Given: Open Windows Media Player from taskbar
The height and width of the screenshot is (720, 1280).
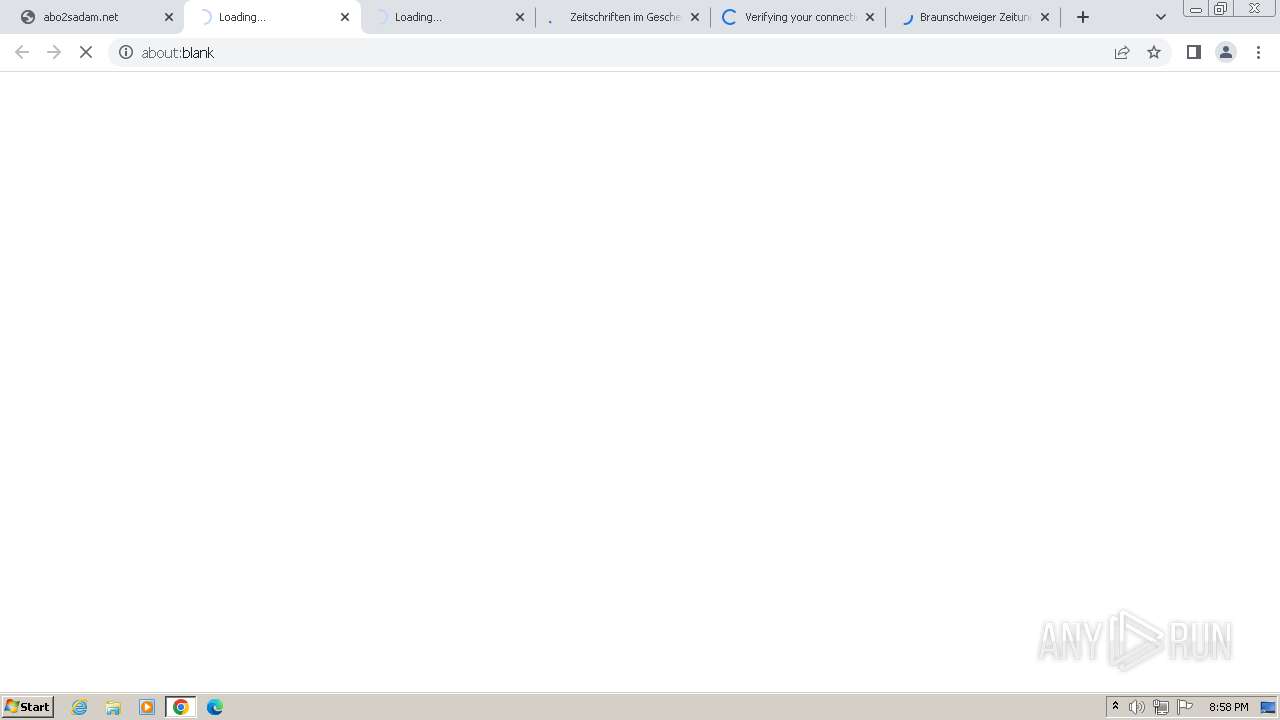Looking at the screenshot, I should pos(147,707).
